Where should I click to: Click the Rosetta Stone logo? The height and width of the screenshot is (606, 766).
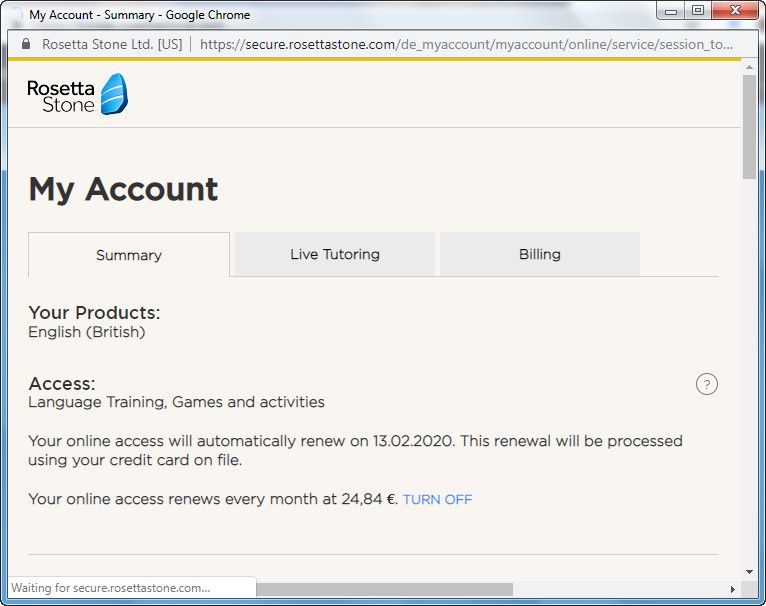78,94
